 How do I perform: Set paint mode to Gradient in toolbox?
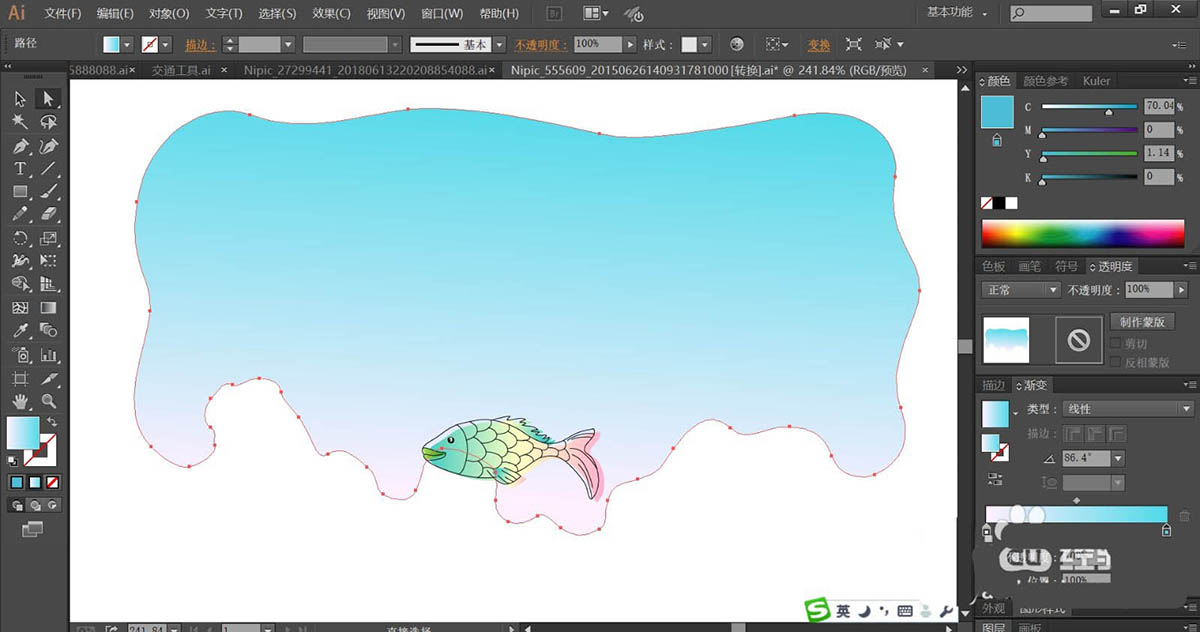(x=35, y=482)
